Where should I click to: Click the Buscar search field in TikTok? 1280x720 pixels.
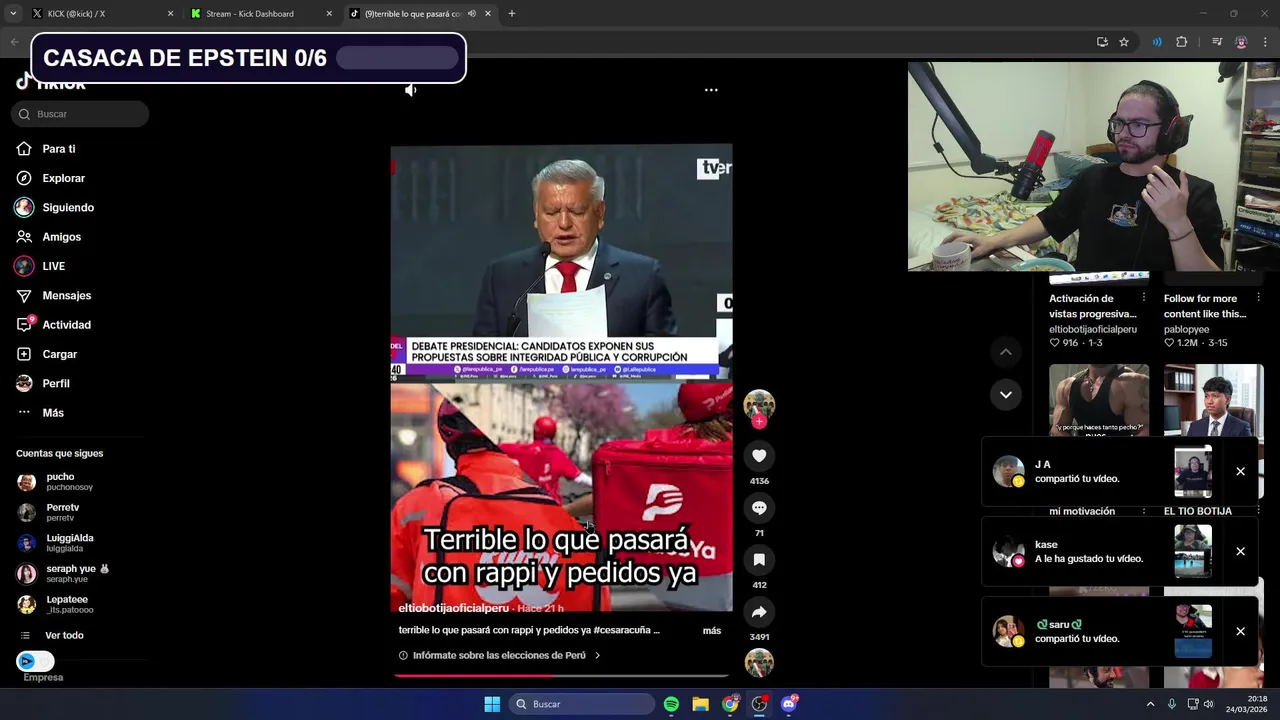(80, 114)
